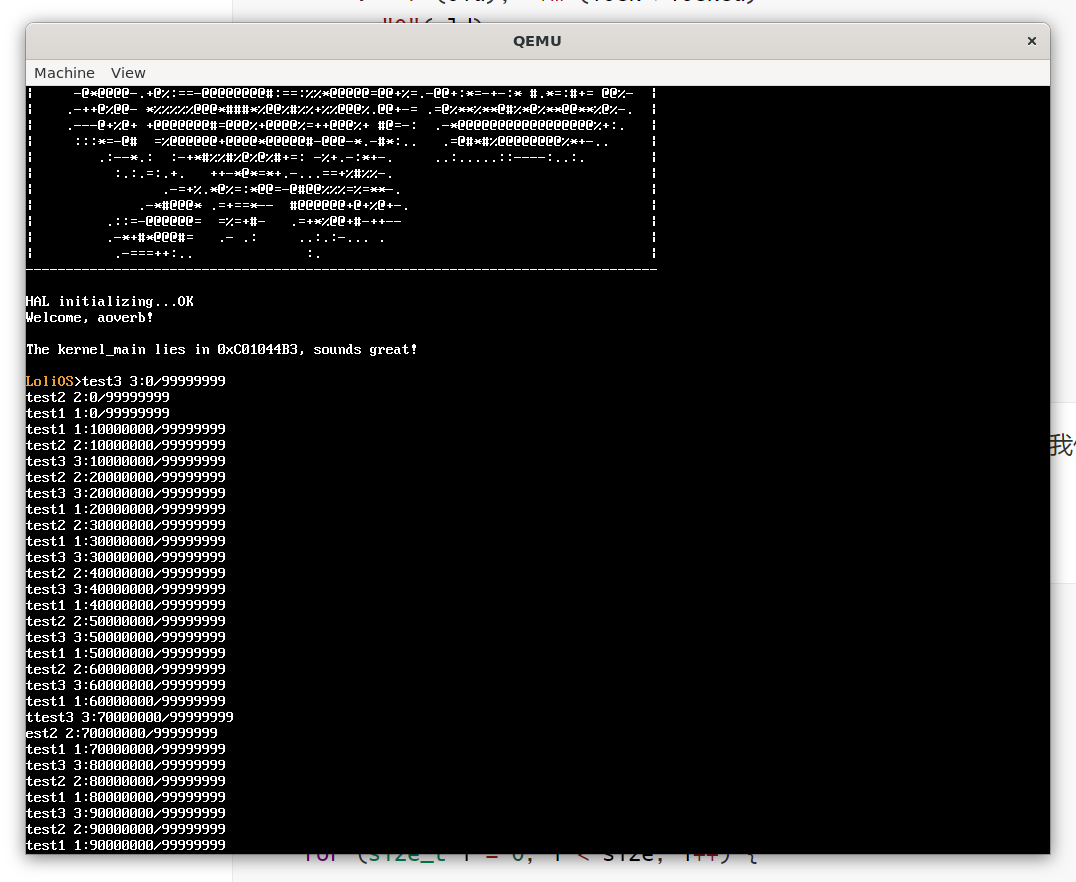This screenshot has height=882, width=1076.
Task: Click the 'Welcome, aoverb!' message
Action: [90, 317]
